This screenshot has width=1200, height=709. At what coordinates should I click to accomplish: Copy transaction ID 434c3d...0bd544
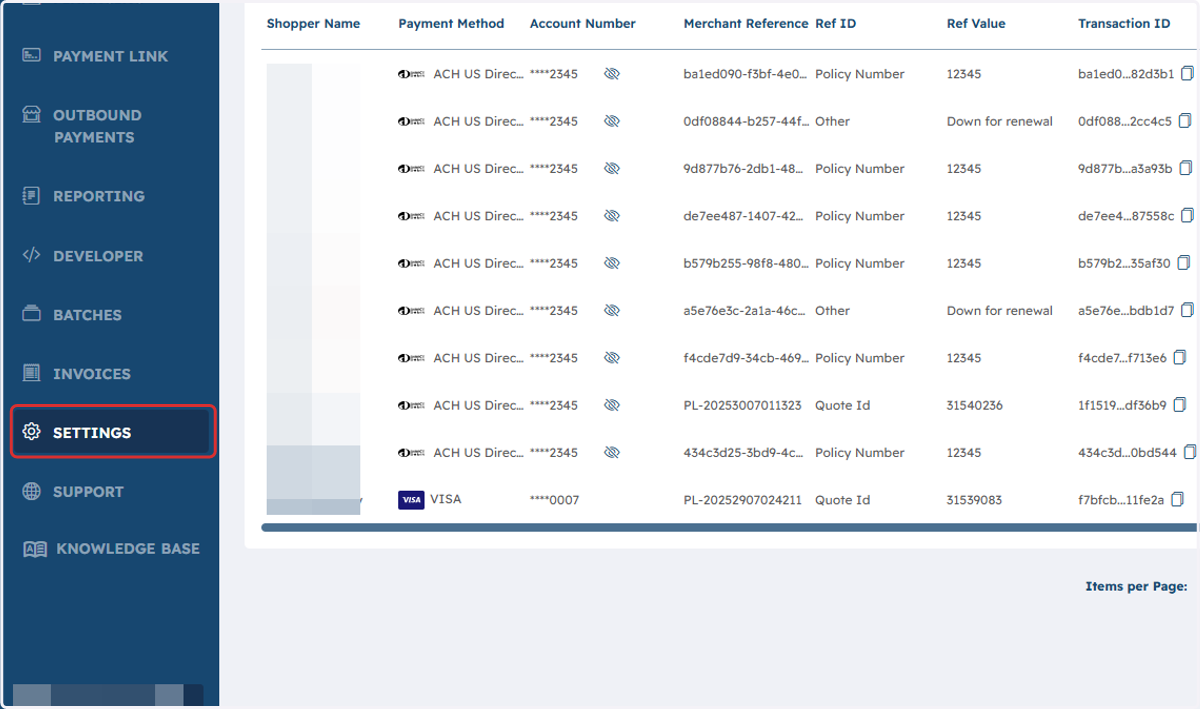coord(1190,452)
